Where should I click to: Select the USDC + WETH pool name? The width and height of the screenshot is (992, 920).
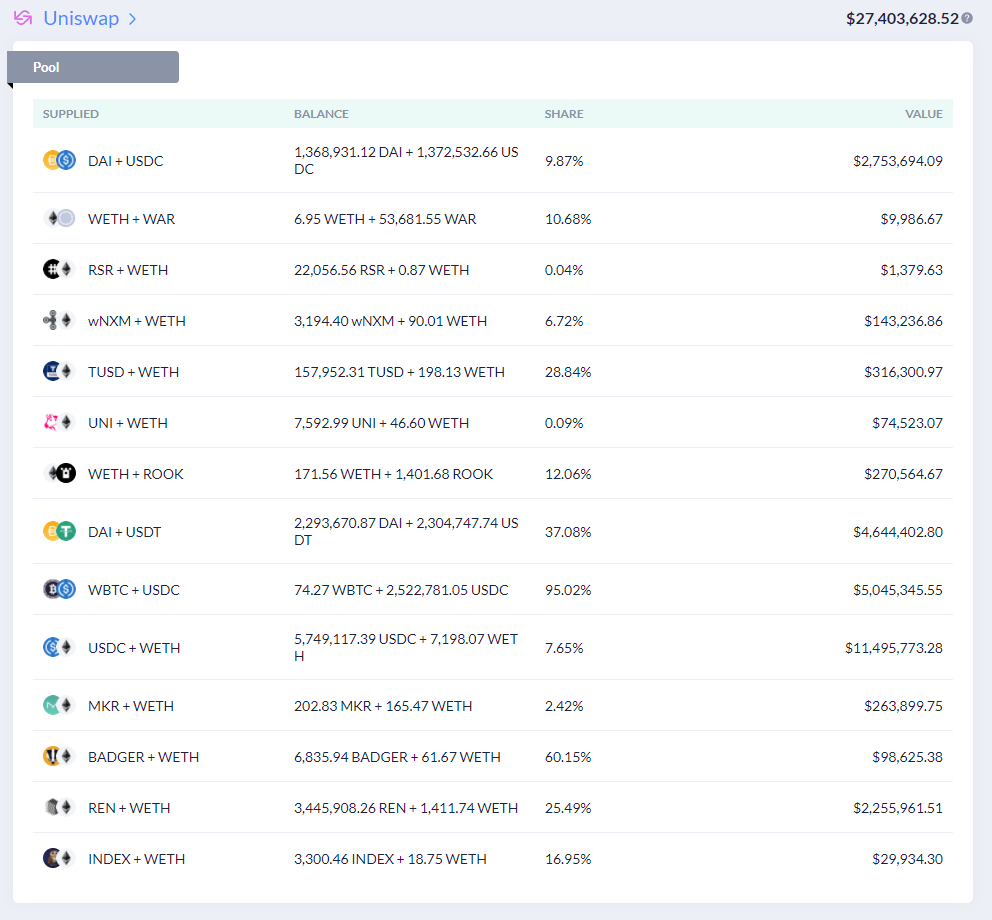(x=134, y=648)
